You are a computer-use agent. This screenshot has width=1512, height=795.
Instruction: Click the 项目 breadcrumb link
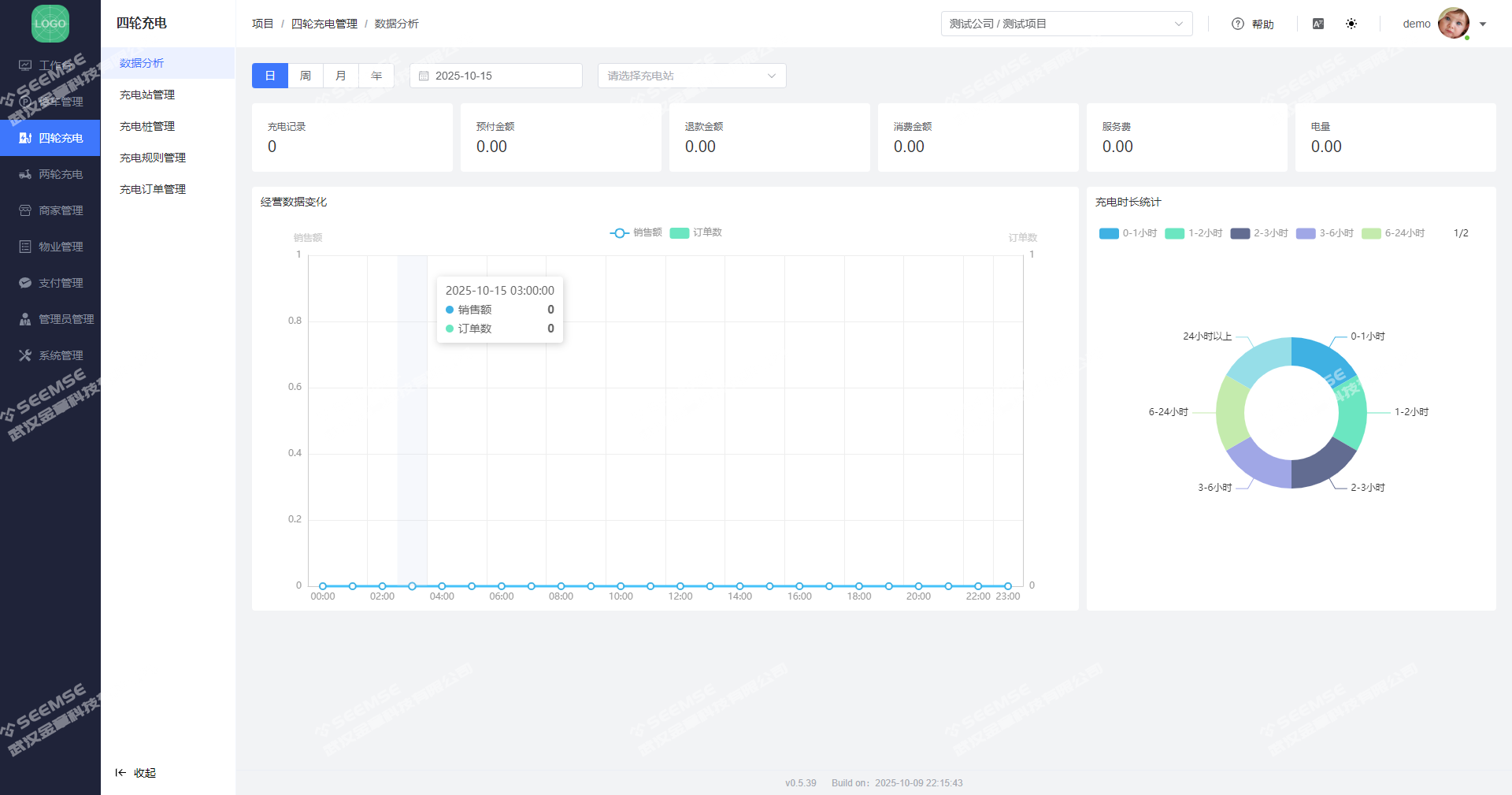point(262,24)
